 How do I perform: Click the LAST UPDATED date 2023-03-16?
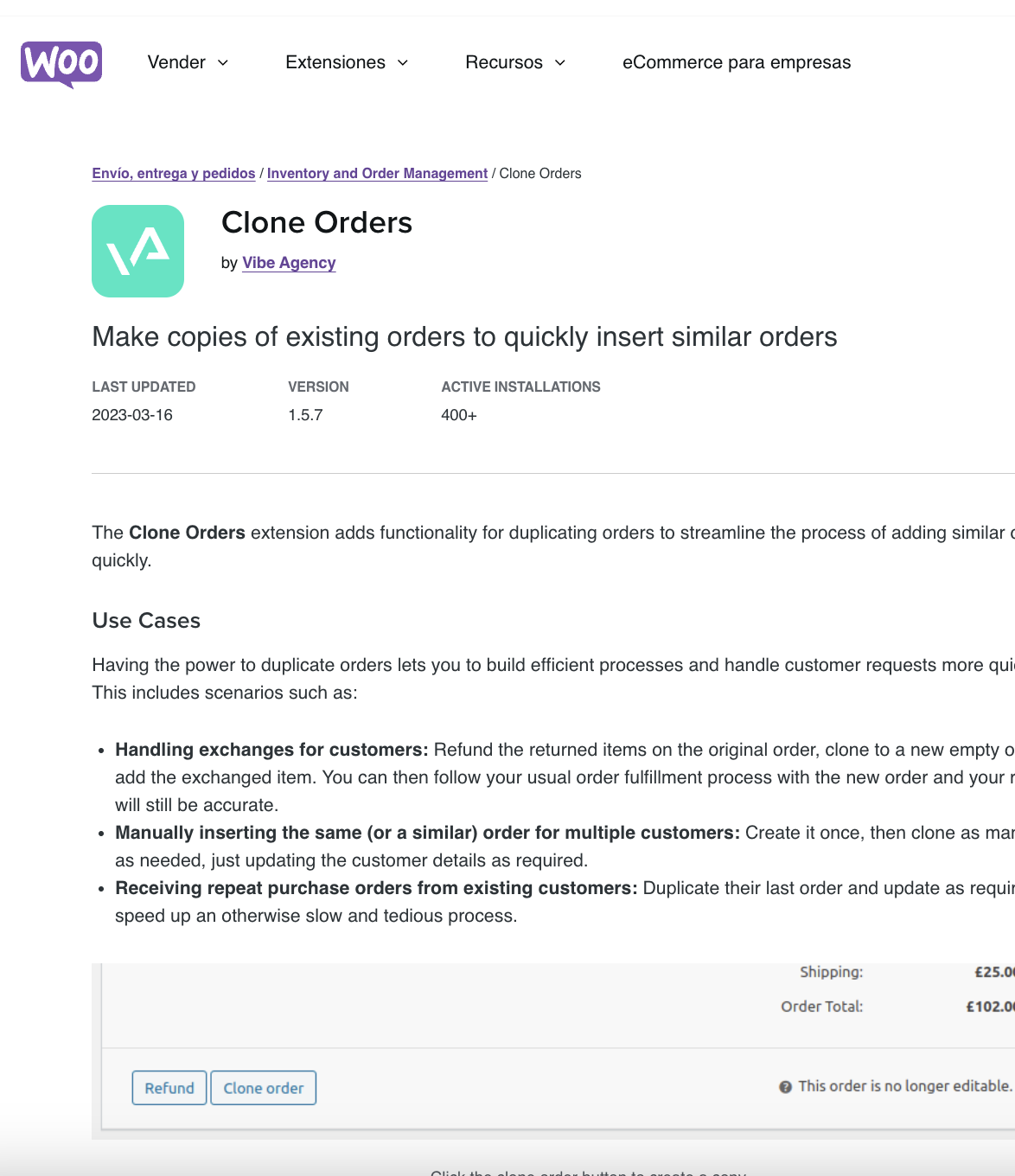pos(132,415)
